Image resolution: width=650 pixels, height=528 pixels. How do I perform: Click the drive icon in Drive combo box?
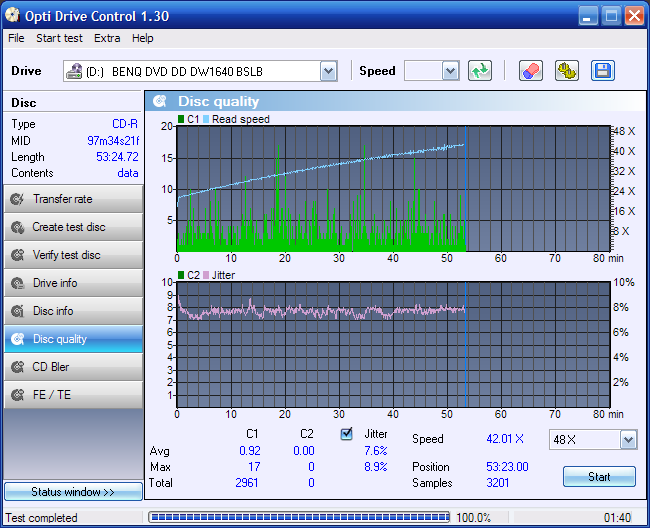(74, 71)
